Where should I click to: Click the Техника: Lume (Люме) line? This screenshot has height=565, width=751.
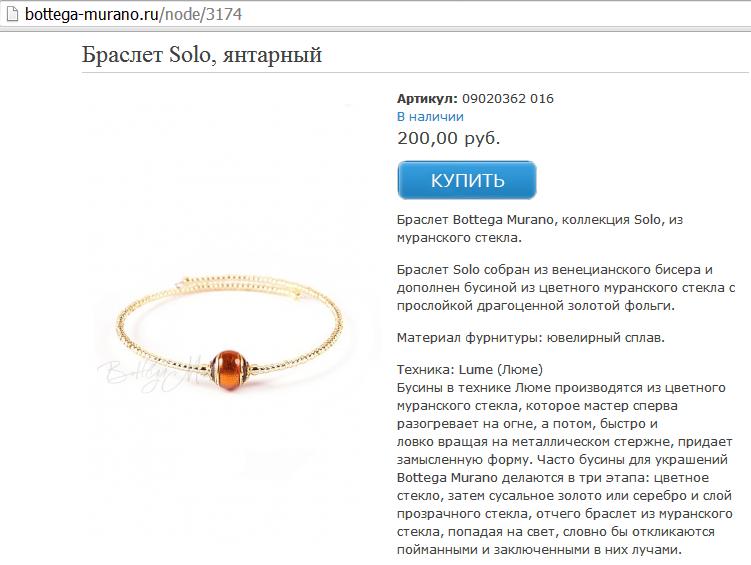click(x=470, y=370)
